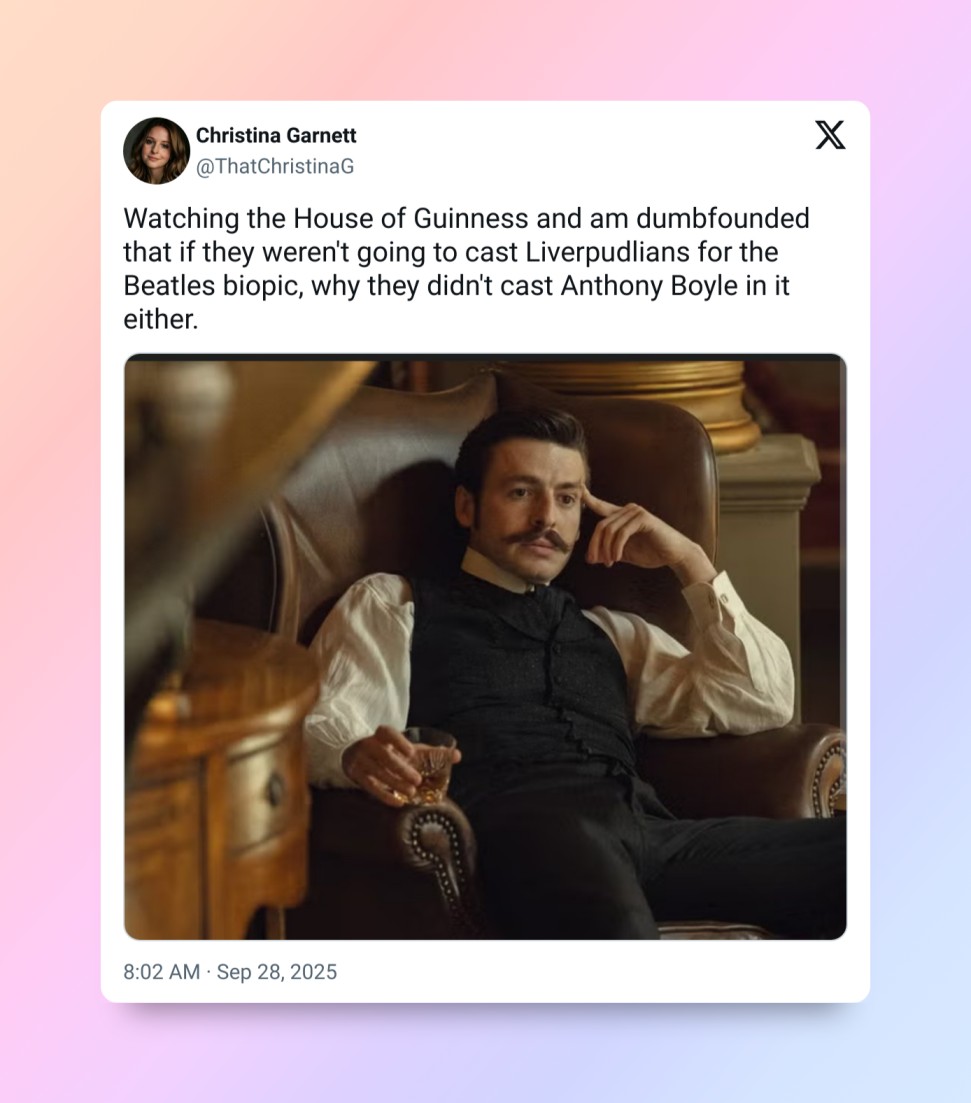
Task: Click the words House of Guinness
Action: [x=411, y=218]
